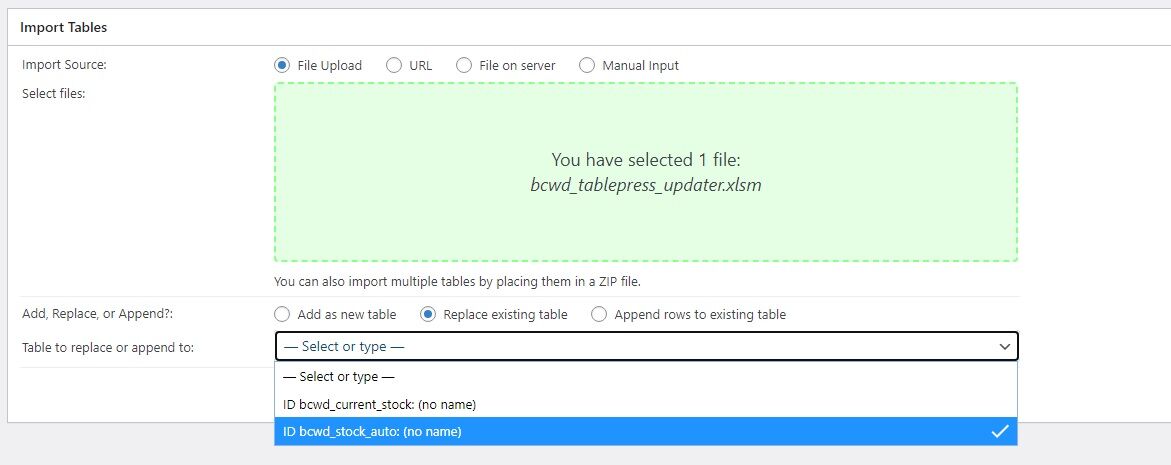Select the File on server option
Viewport: 1171px width, 465px height.
click(x=464, y=65)
